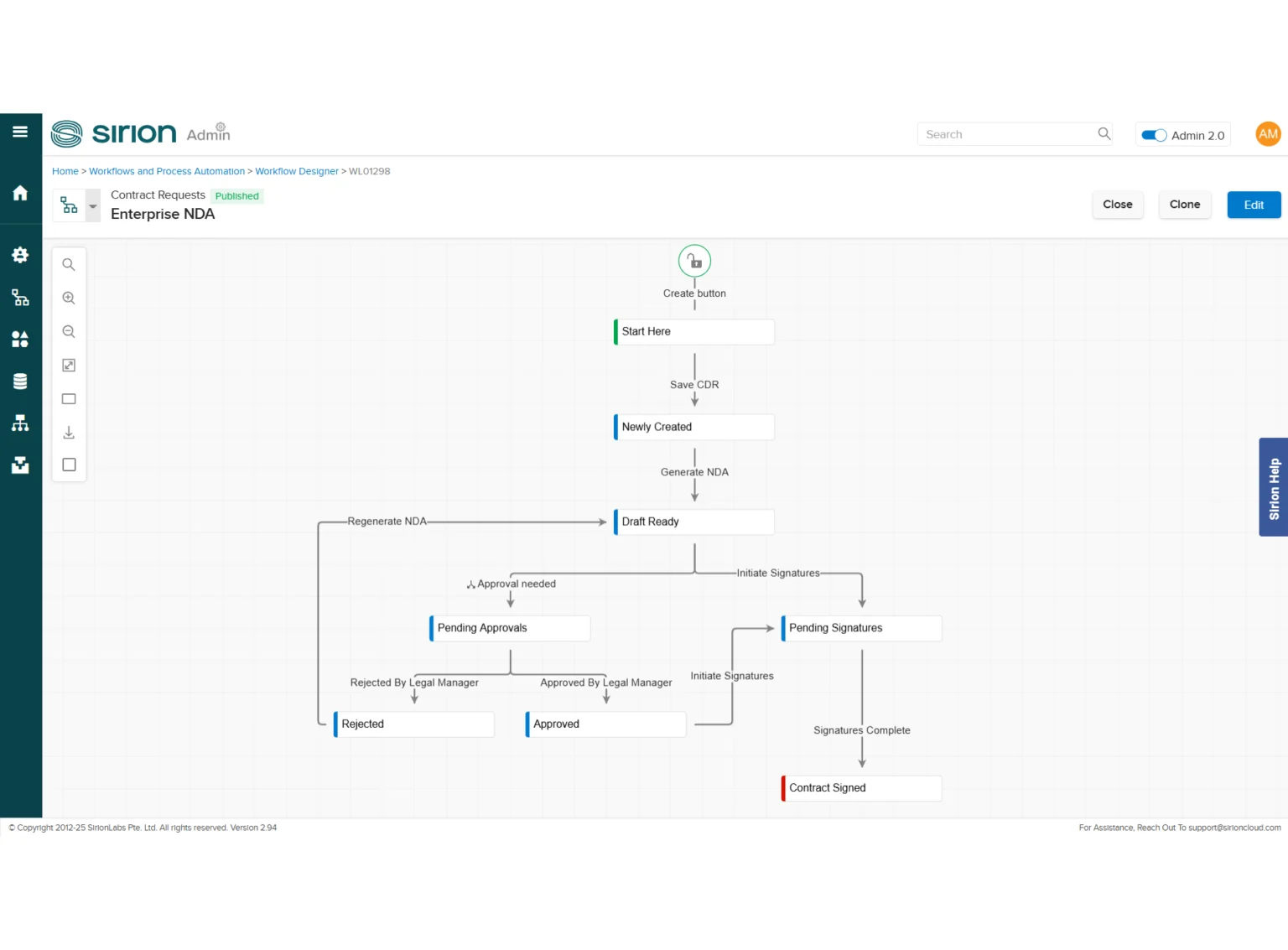This screenshot has height=950, width=1288.
Task: Click the Home icon in the left sidebar
Action: tap(20, 192)
